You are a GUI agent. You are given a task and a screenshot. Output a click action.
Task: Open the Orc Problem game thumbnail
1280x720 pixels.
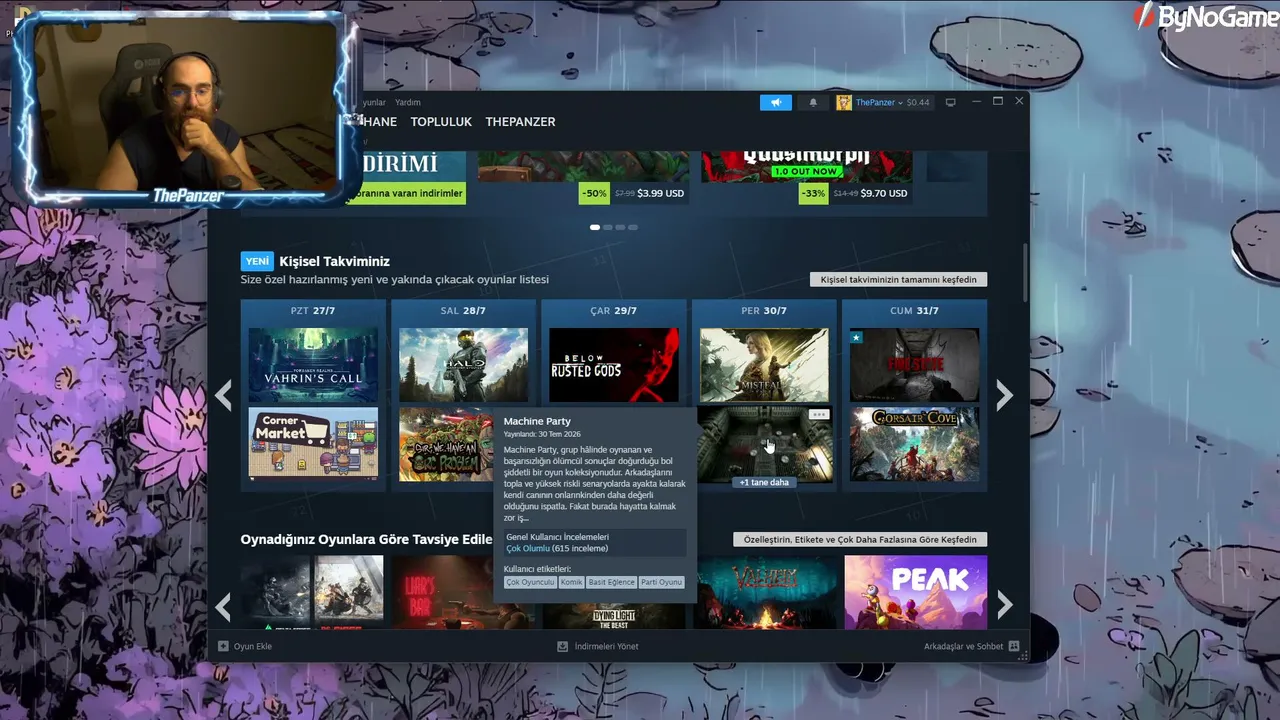[x=446, y=444]
